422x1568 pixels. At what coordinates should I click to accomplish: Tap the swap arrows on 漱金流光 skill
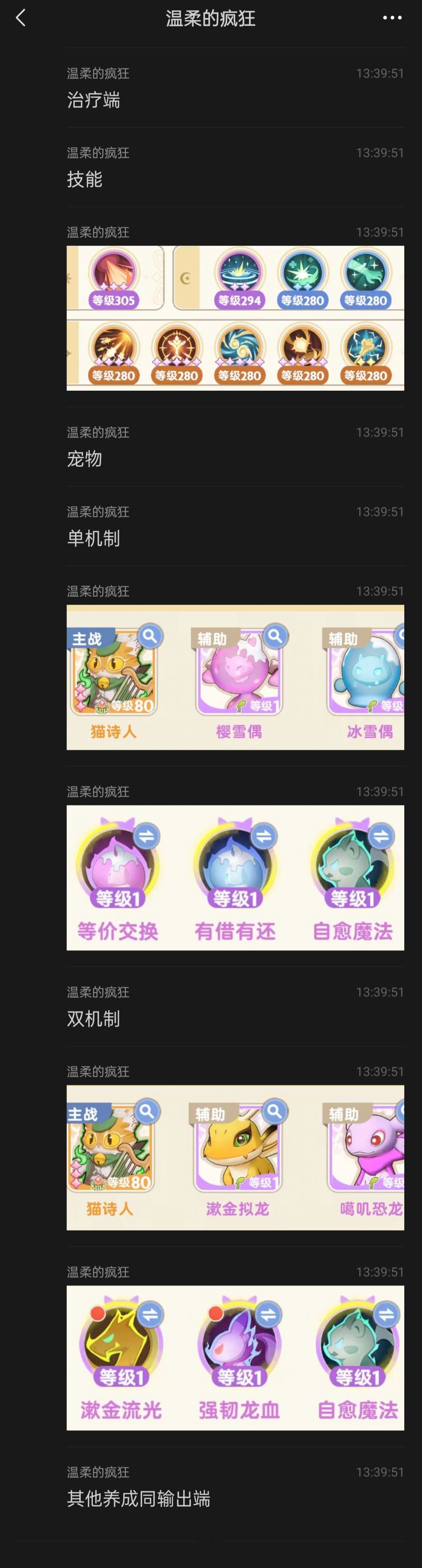[x=150, y=1314]
